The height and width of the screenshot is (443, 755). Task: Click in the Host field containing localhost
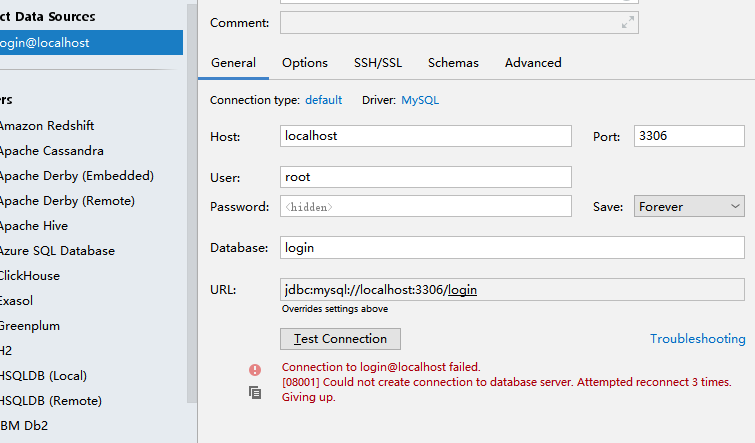pos(426,136)
